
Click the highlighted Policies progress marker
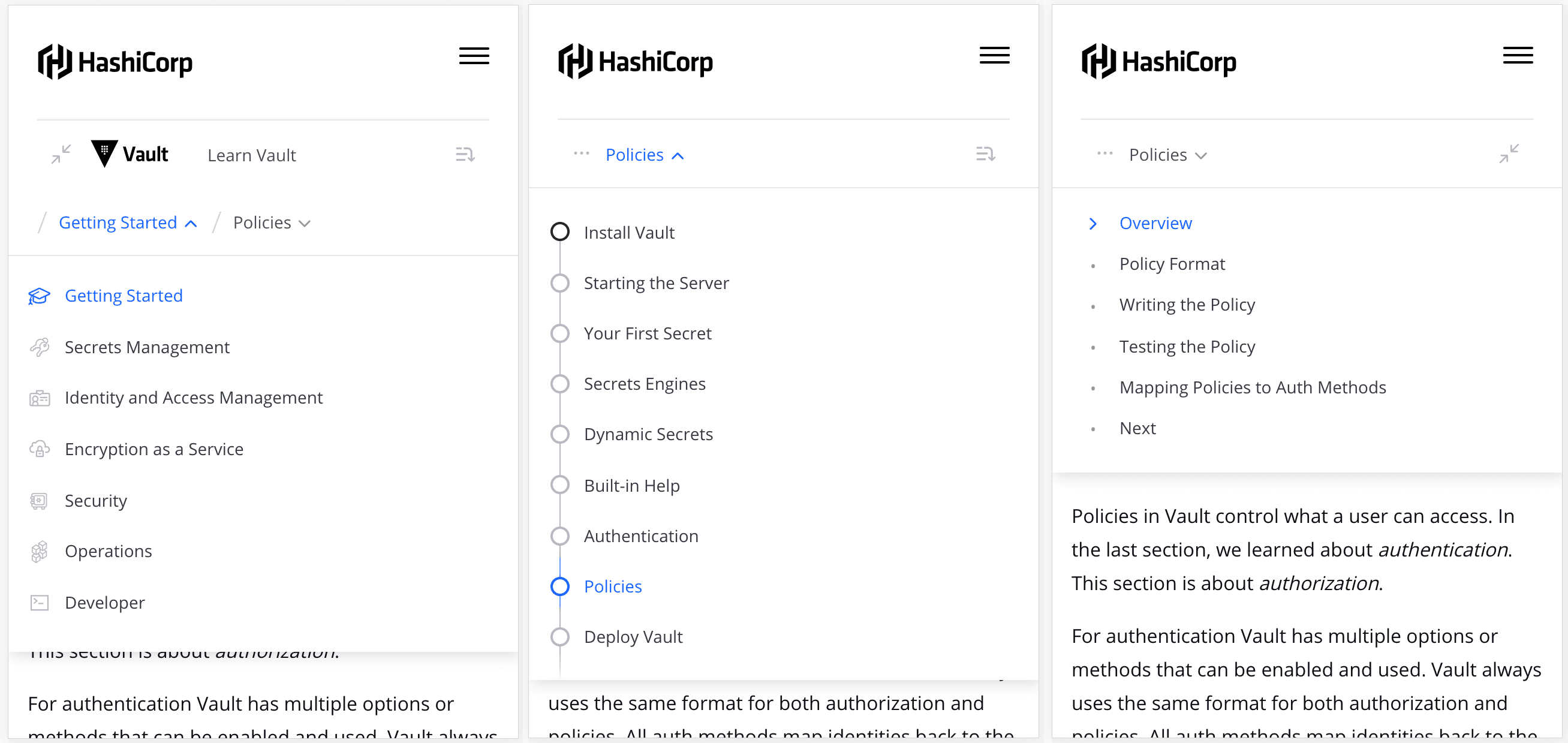pyautogui.click(x=559, y=586)
